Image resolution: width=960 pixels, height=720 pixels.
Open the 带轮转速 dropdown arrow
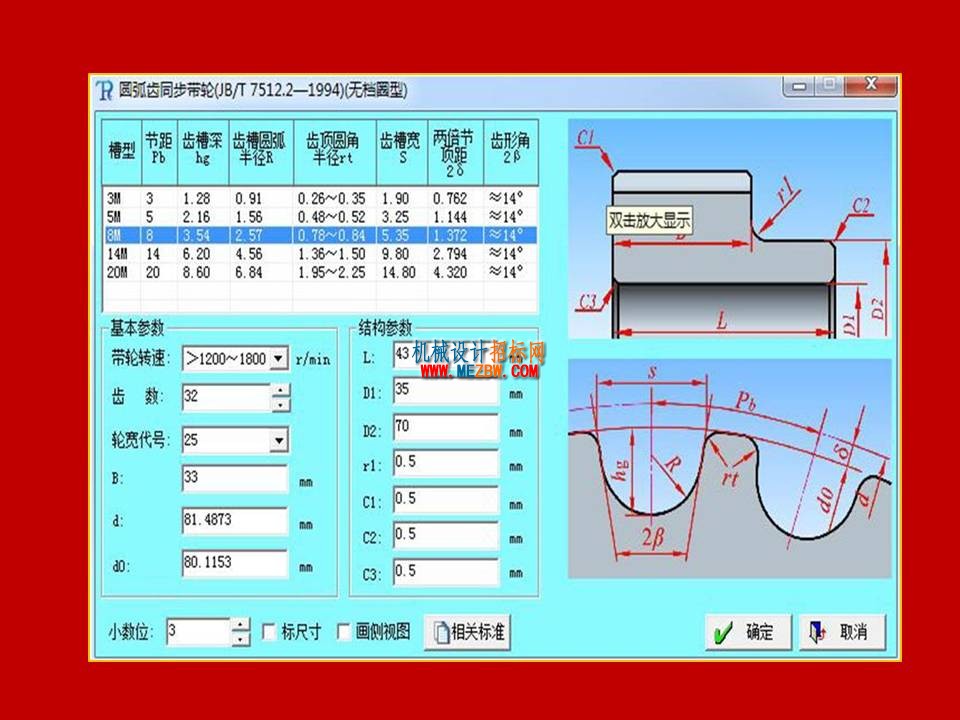(279, 358)
